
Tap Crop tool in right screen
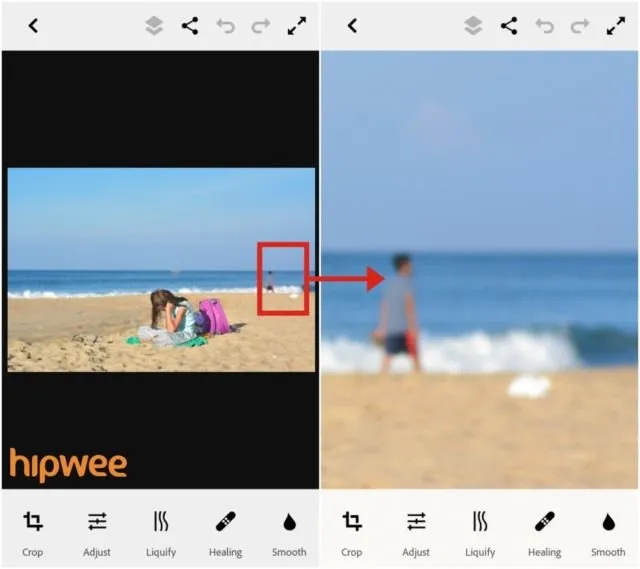[352, 533]
